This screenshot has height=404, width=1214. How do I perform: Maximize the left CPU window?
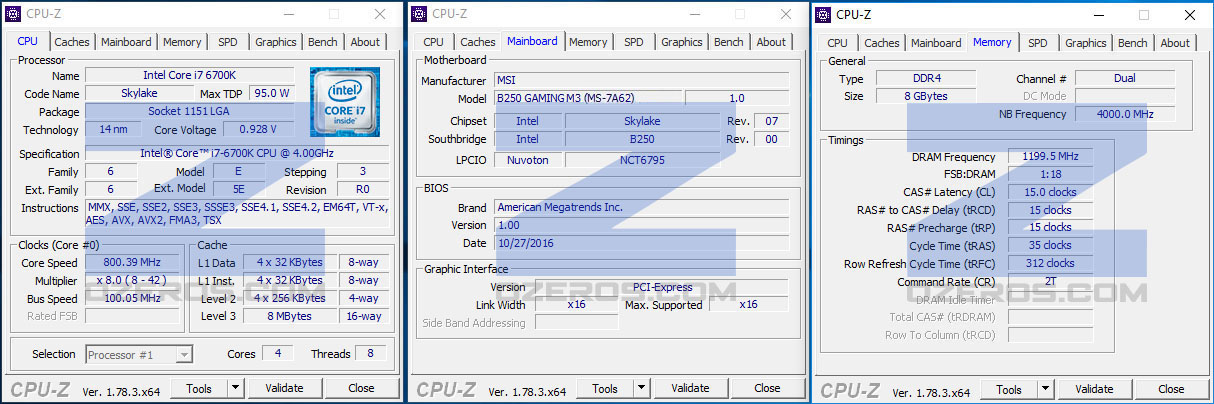pos(334,14)
